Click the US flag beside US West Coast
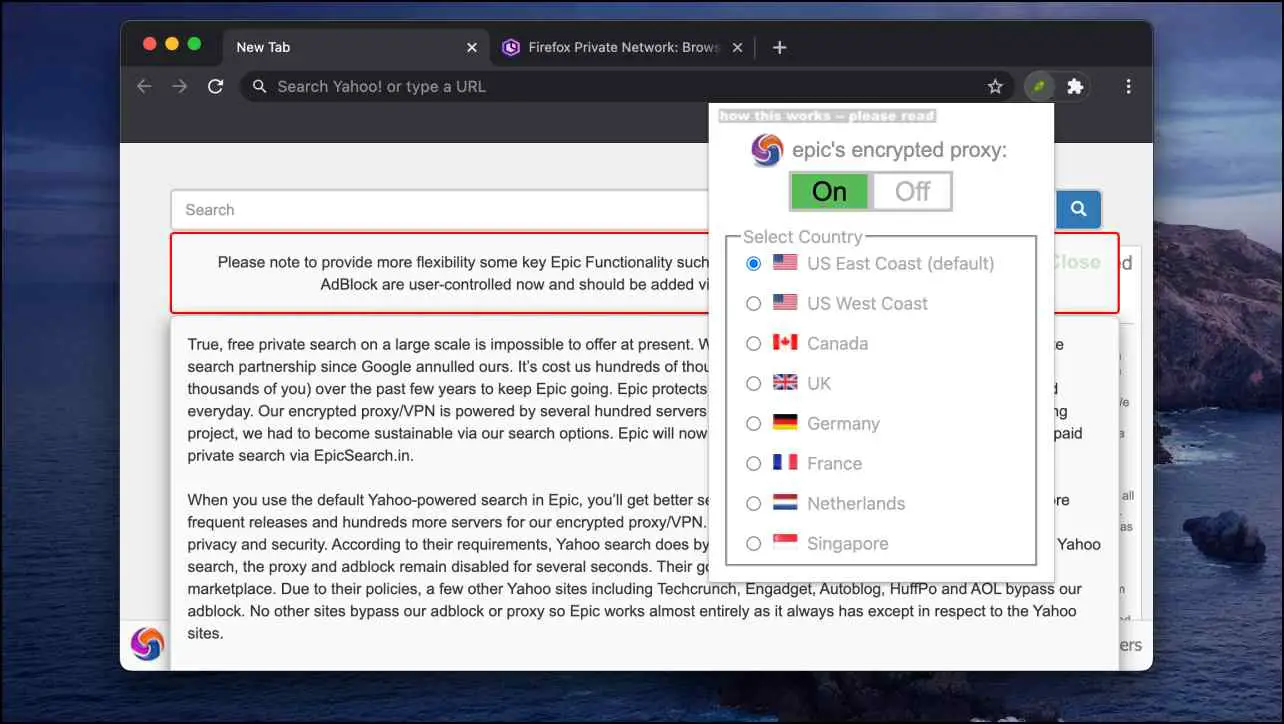The image size is (1284, 724). (x=785, y=303)
